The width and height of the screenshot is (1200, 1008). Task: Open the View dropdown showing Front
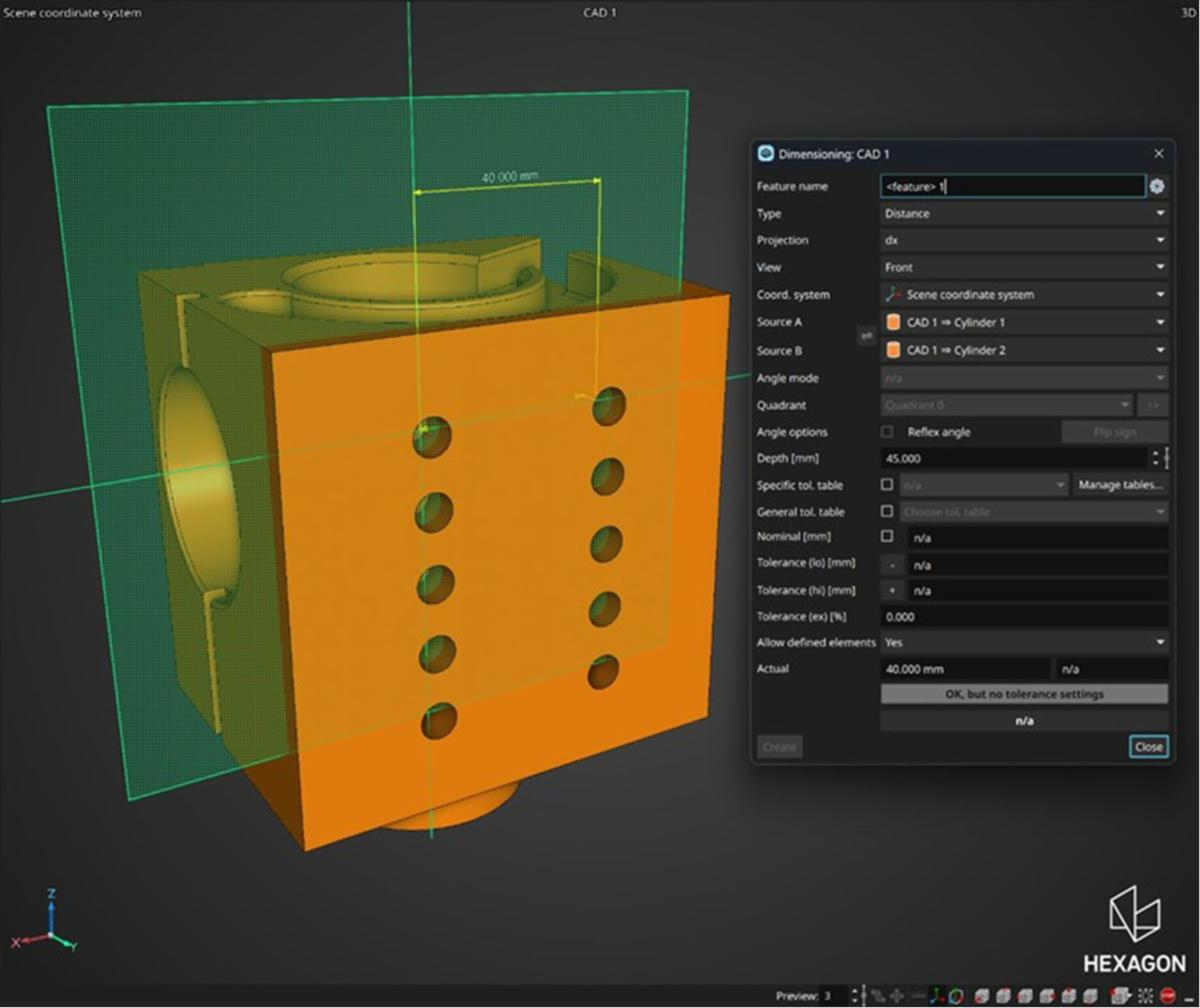[1023, 267]
